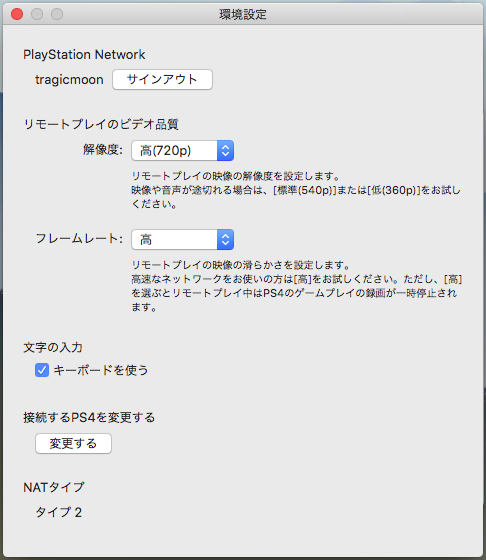Click the 変更する button to change PS4
The image size is (486, 560).
point(73,444)
